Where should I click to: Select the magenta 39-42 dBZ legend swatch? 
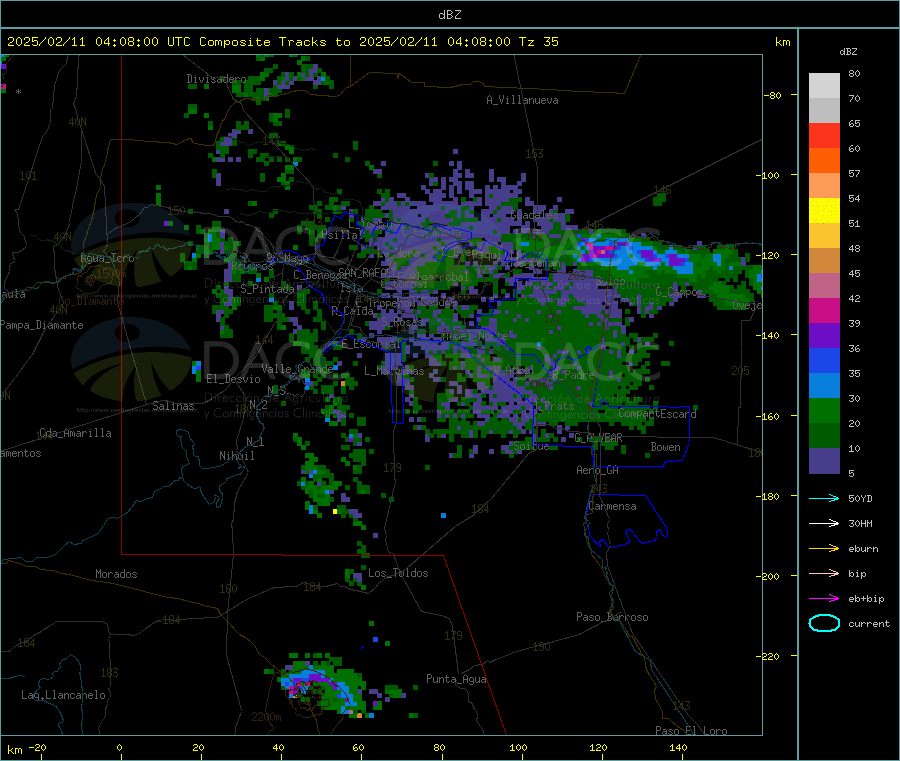[x=824, y=310]
